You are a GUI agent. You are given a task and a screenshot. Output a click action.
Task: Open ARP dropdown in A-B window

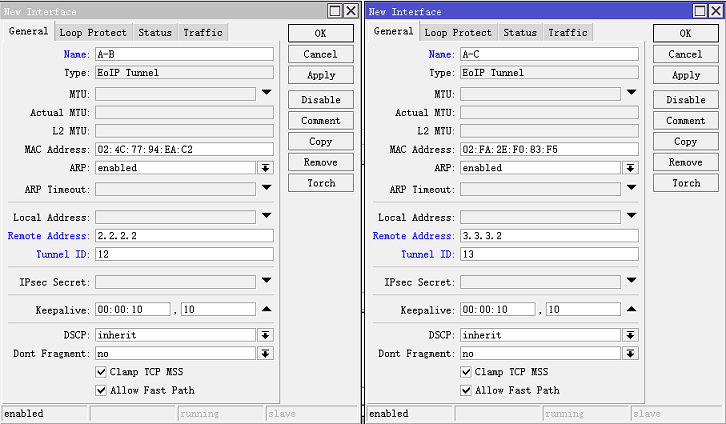coord(266,168)
